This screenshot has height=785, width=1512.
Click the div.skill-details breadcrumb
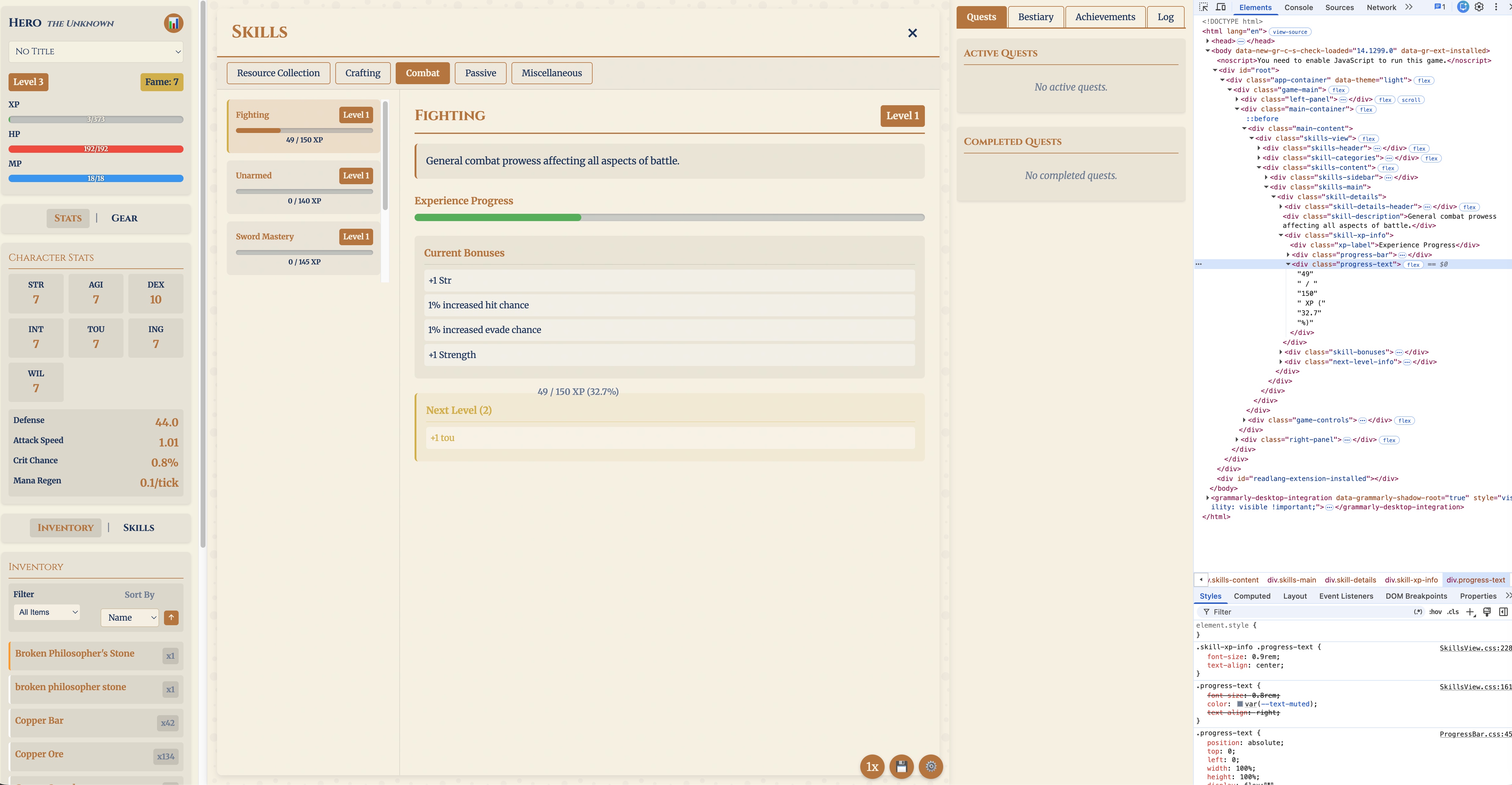[x=1350, y=580]
